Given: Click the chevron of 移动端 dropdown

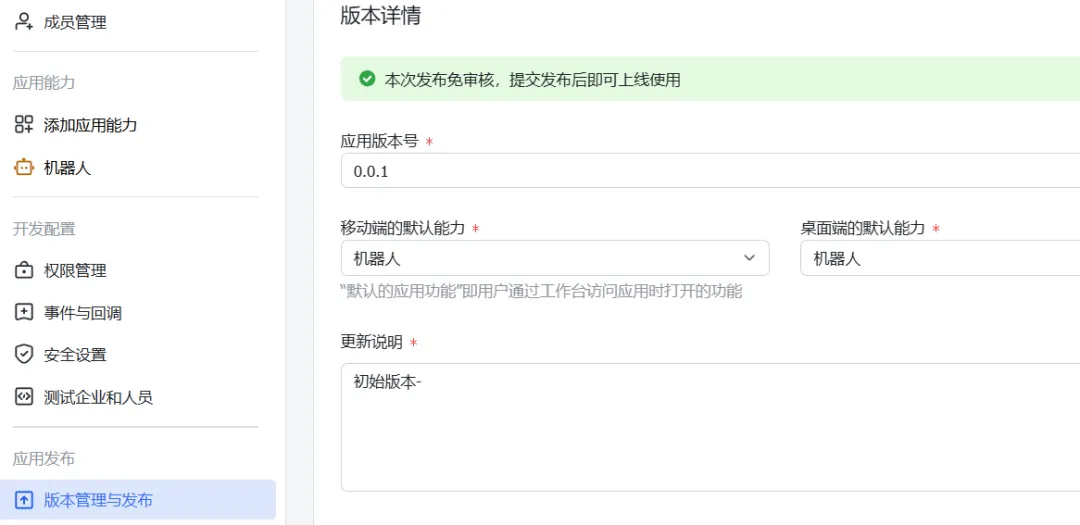Looking at the screenshot, I should (x=749, y=258).
